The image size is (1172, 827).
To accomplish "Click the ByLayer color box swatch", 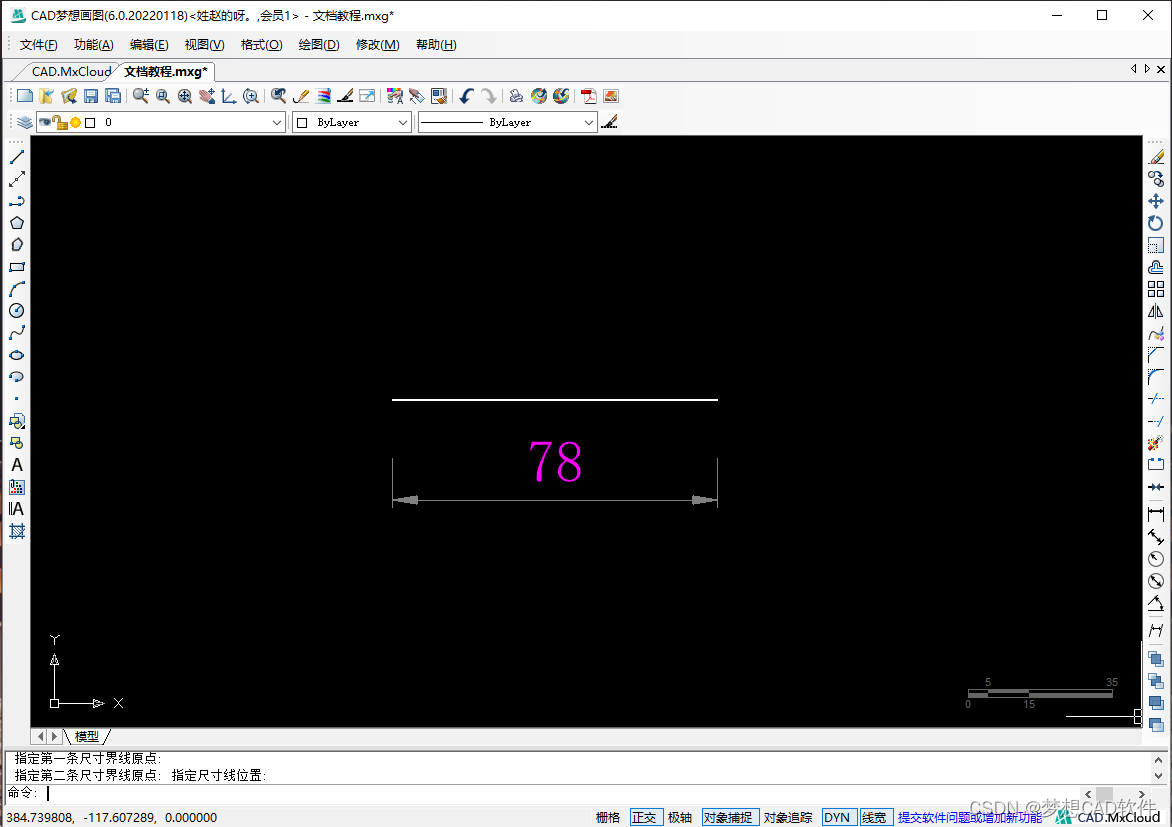I will click(x=302, y=123).
